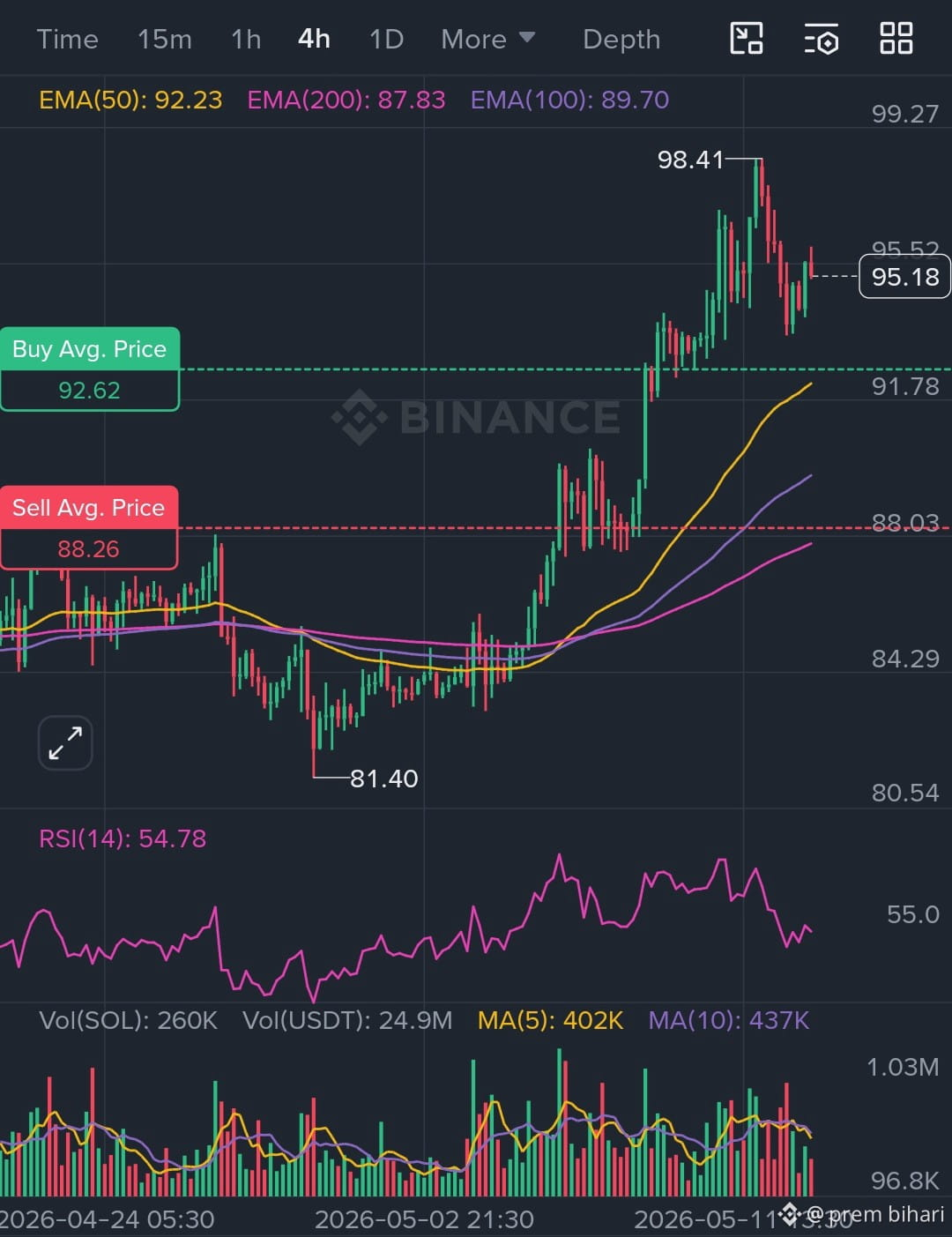The width and height of the screenshot is (952, 1237).
Task: Click the MA(5): 402K volume label
Action: pyautogui.click(x=550, y=1021)
